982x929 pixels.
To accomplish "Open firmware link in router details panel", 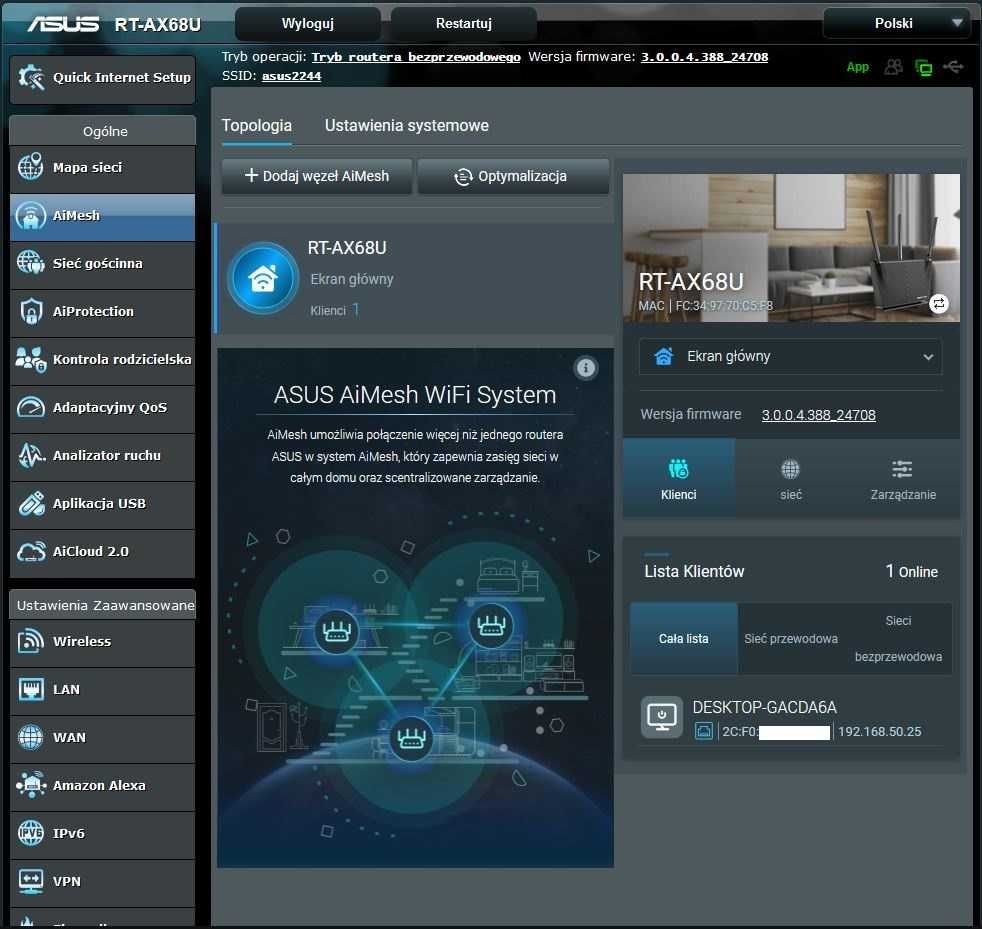I will point(819,415).
